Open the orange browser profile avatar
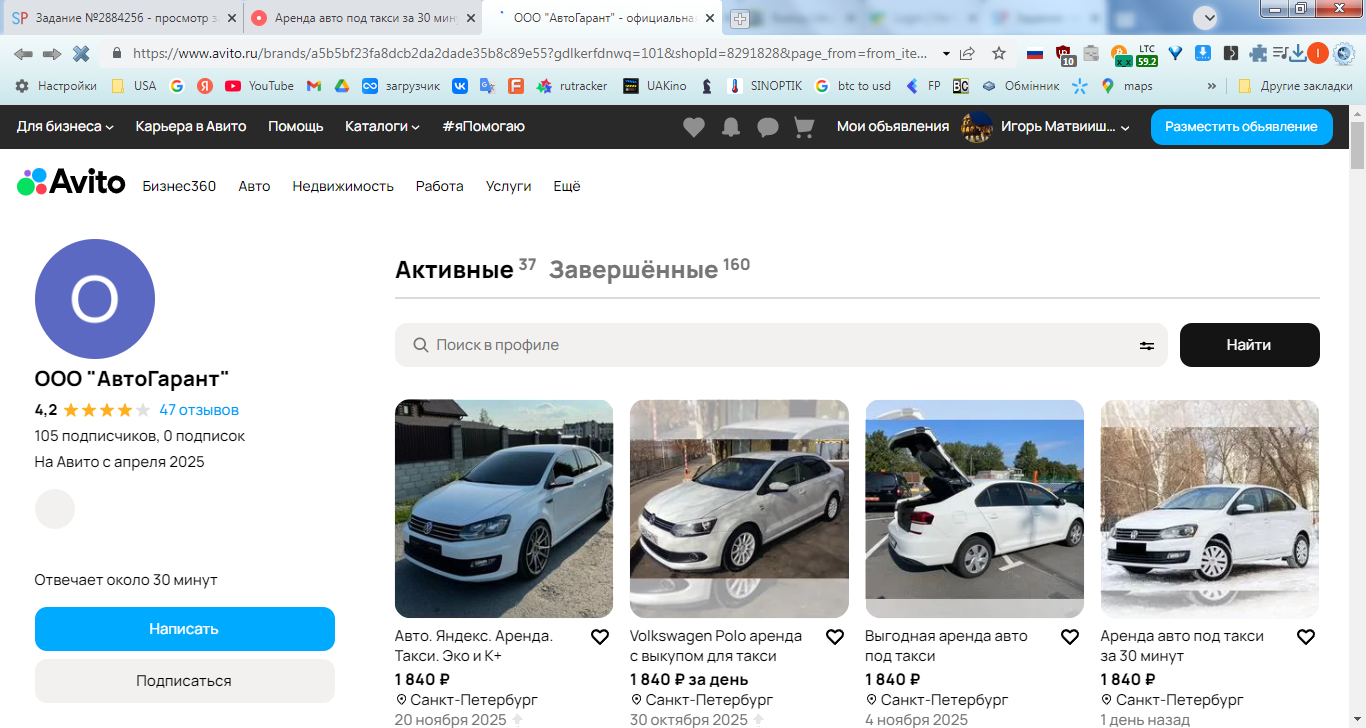 (x=1318, y=53)
